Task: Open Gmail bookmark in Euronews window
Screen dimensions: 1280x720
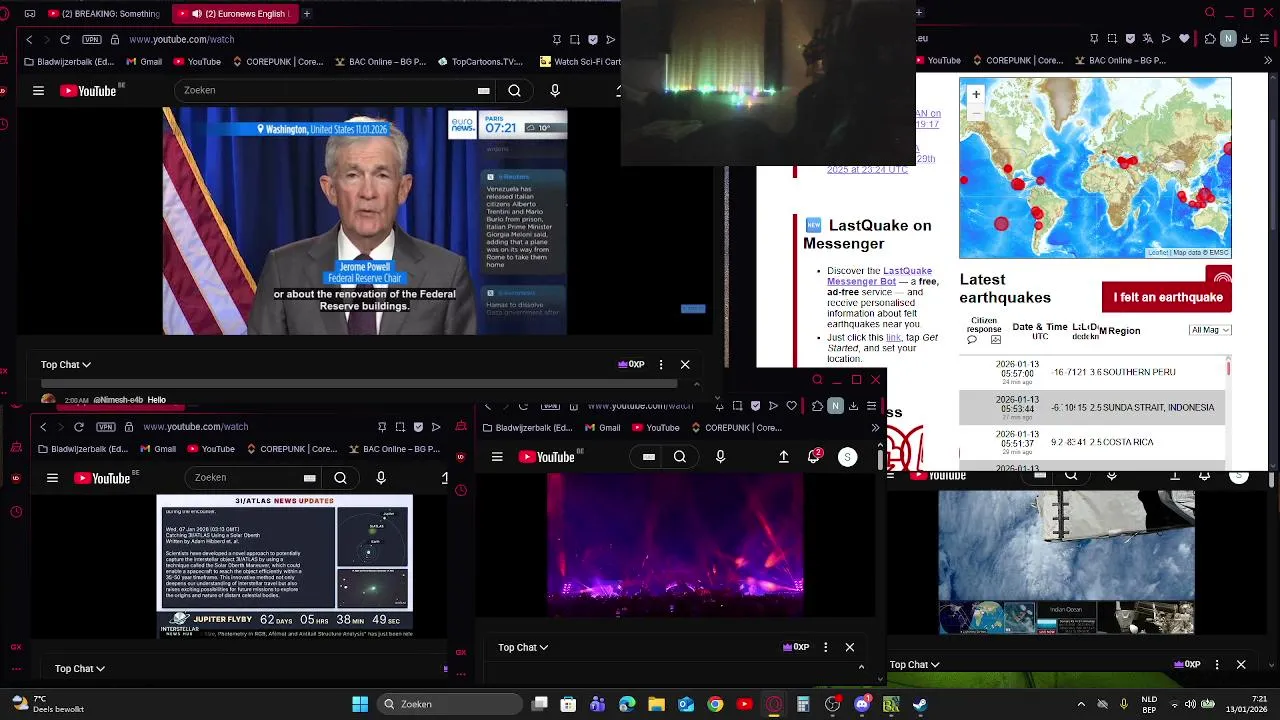Action: (142, 62)
